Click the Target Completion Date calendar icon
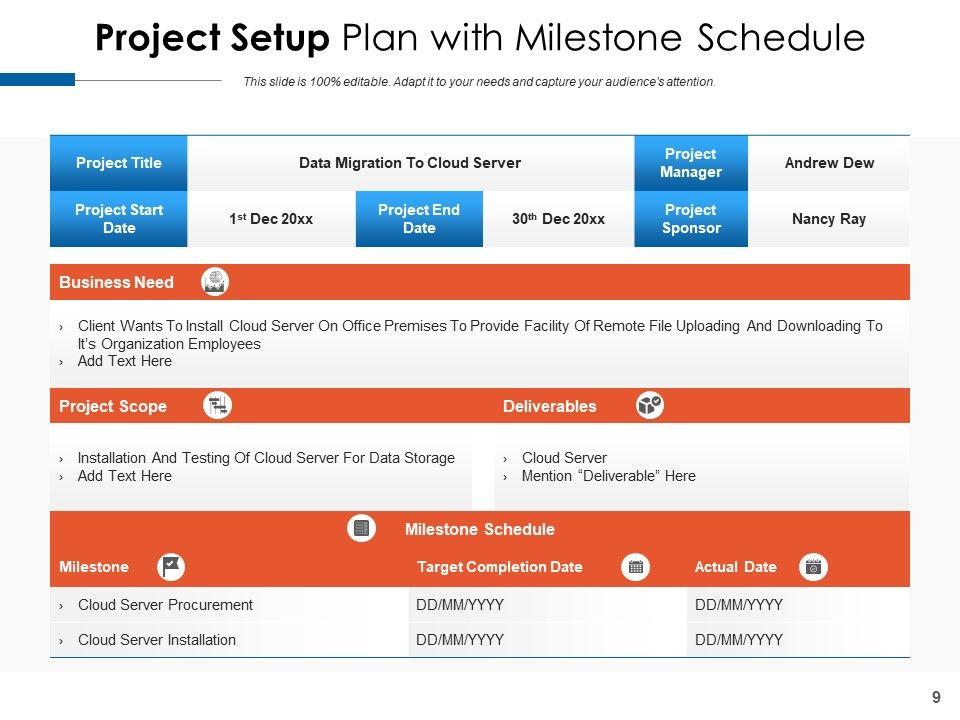The image size is (960, 720). (x=635, y=567)
